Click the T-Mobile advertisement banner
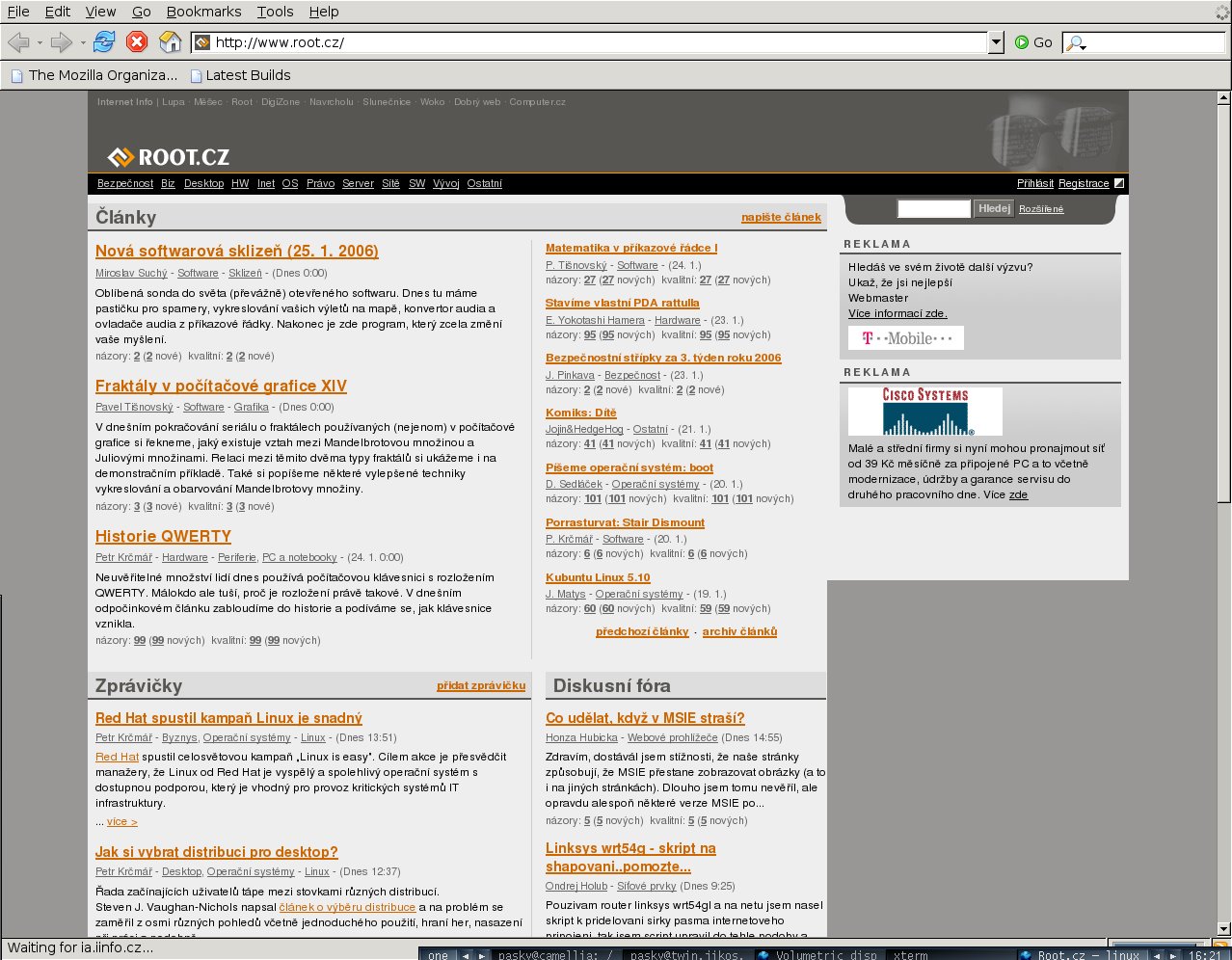 tap(906, 338)
